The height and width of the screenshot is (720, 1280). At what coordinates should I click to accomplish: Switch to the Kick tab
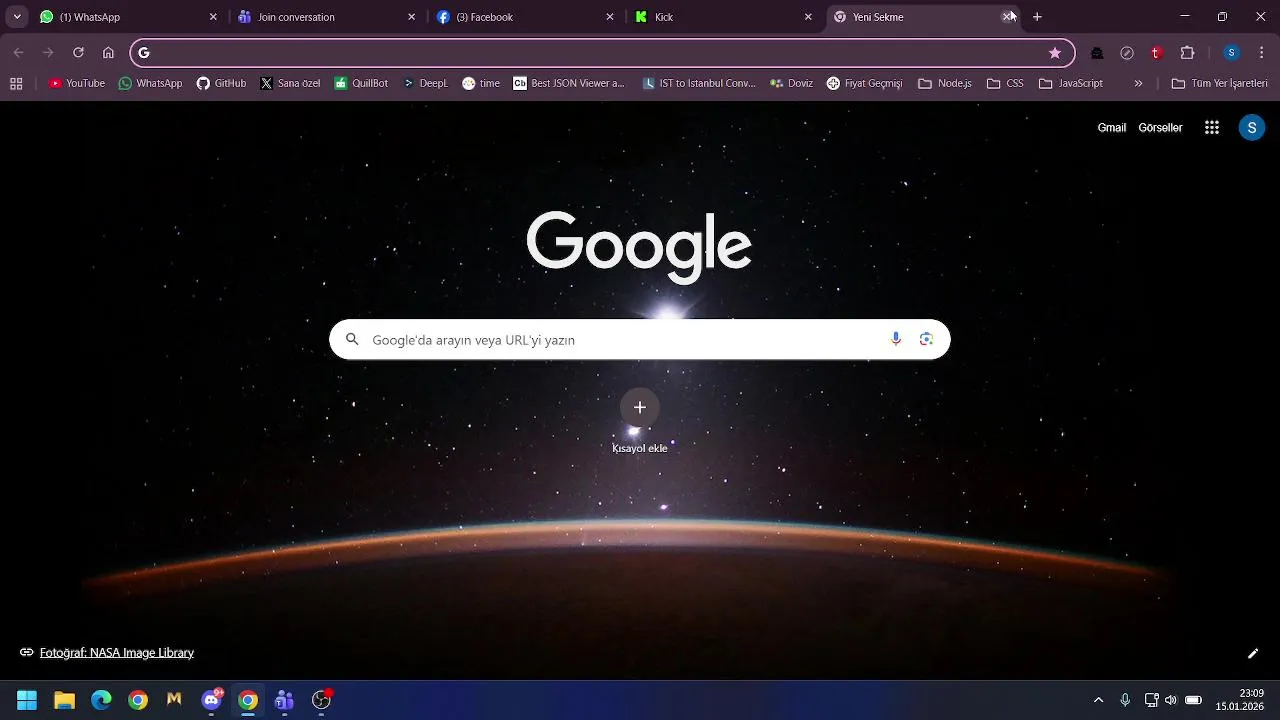click(723, 17)
